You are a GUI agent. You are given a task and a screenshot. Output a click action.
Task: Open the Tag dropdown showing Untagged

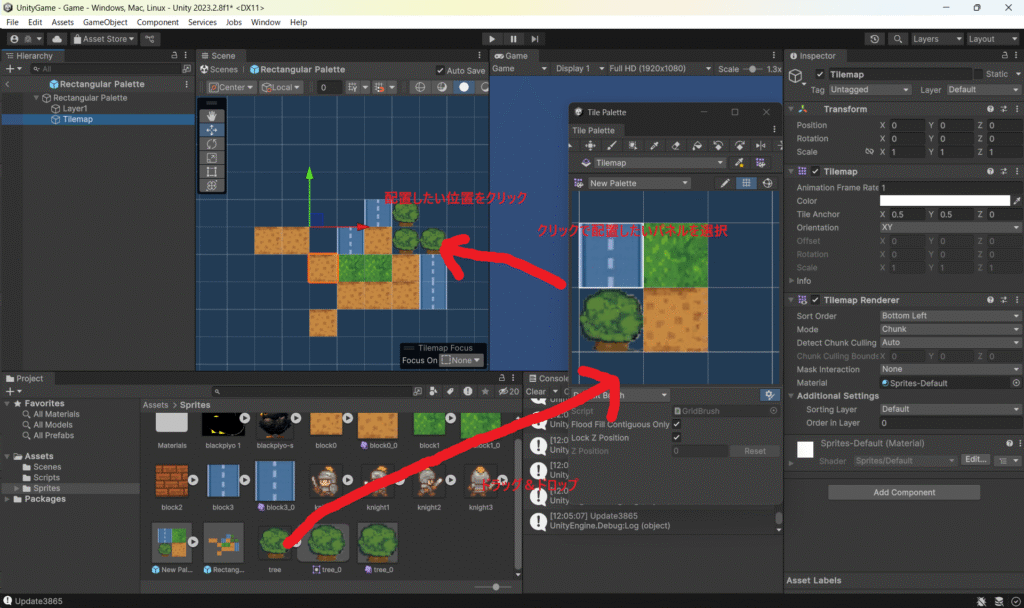click(869, 90)
